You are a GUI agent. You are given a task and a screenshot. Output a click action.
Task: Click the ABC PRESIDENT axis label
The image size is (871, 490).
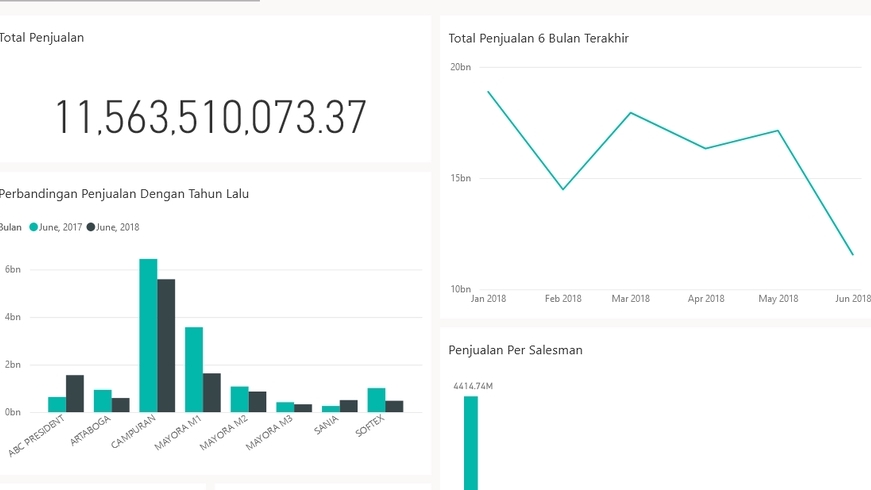37,436
